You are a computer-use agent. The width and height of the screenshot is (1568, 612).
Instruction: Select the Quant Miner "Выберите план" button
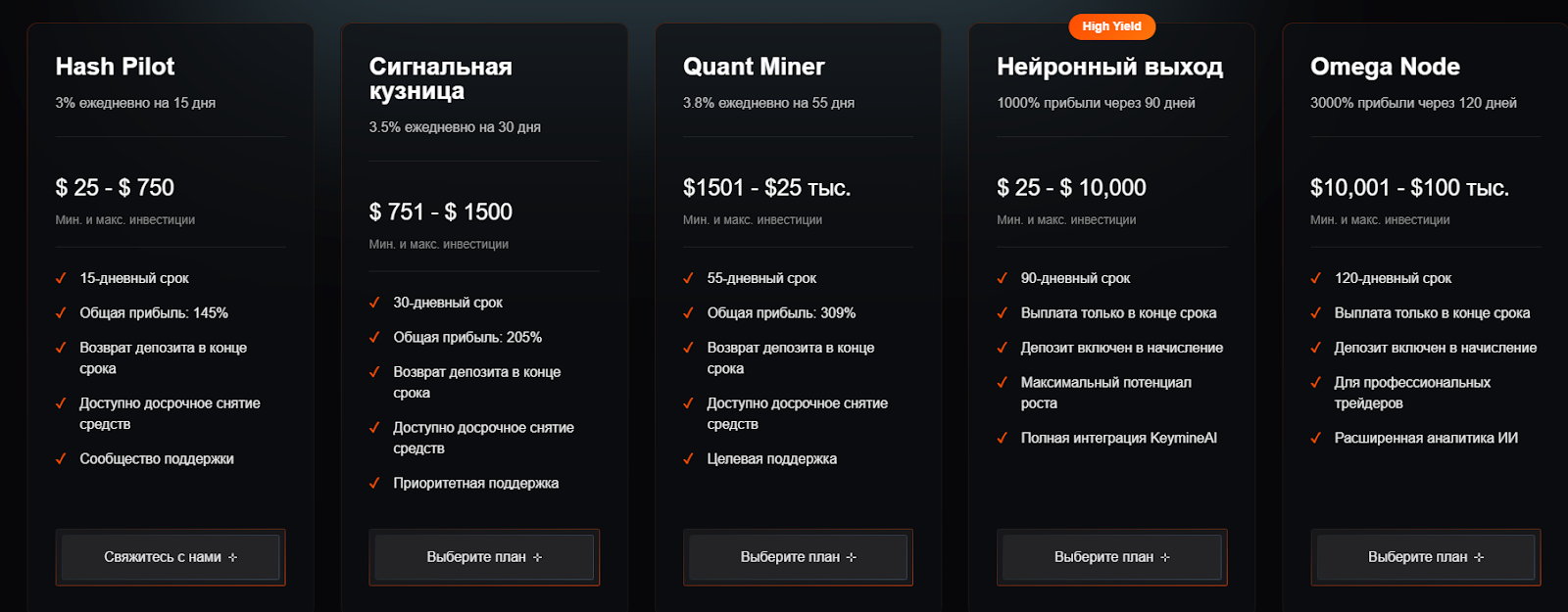click(x=798, y=557)
